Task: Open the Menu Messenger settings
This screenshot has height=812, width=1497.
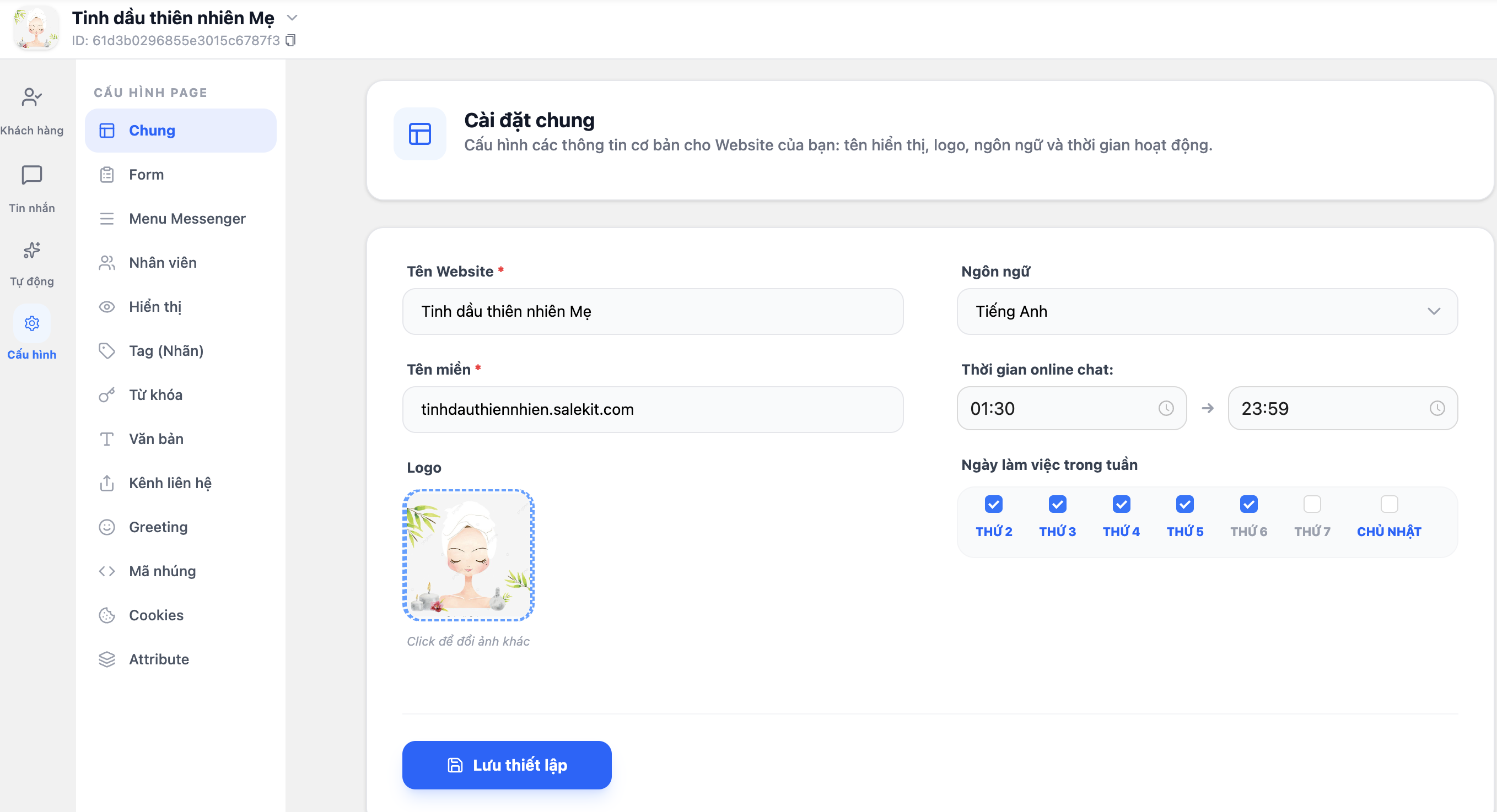Action: [186, 218]
